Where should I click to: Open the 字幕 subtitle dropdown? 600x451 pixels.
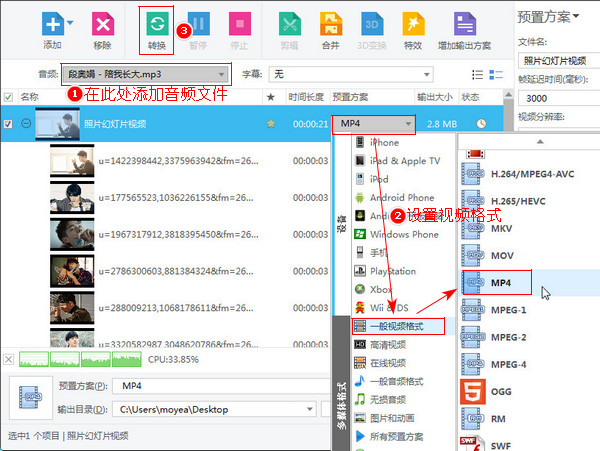click(351, 74)
